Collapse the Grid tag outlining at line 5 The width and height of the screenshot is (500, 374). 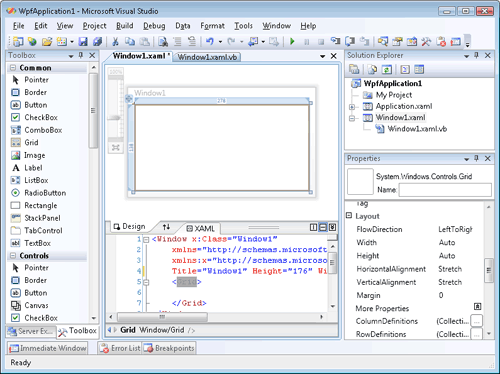(x=146, y=282)
